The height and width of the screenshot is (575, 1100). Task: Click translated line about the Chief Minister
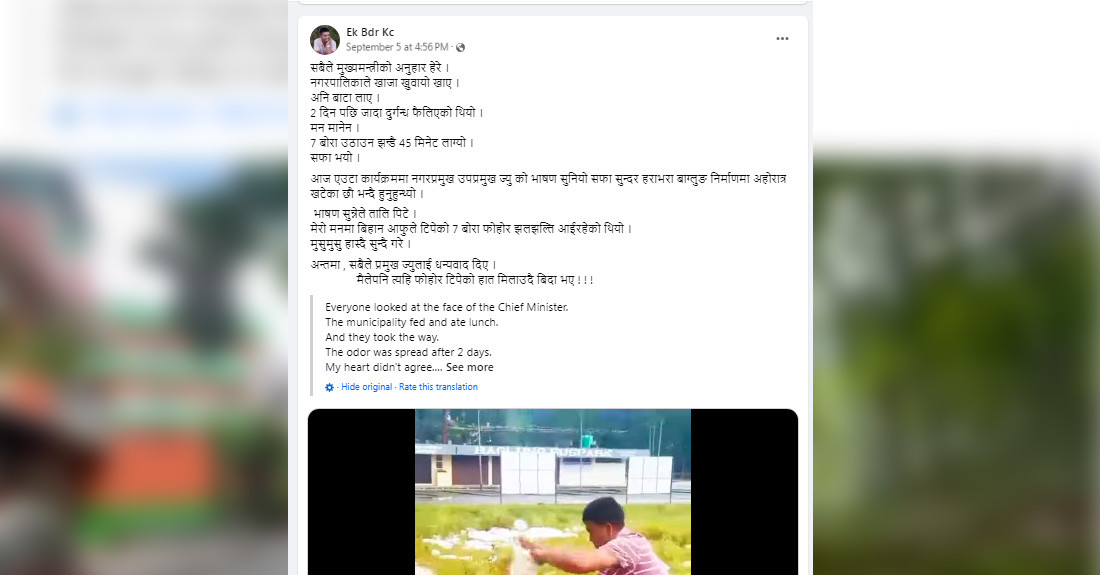click(446, 307)
